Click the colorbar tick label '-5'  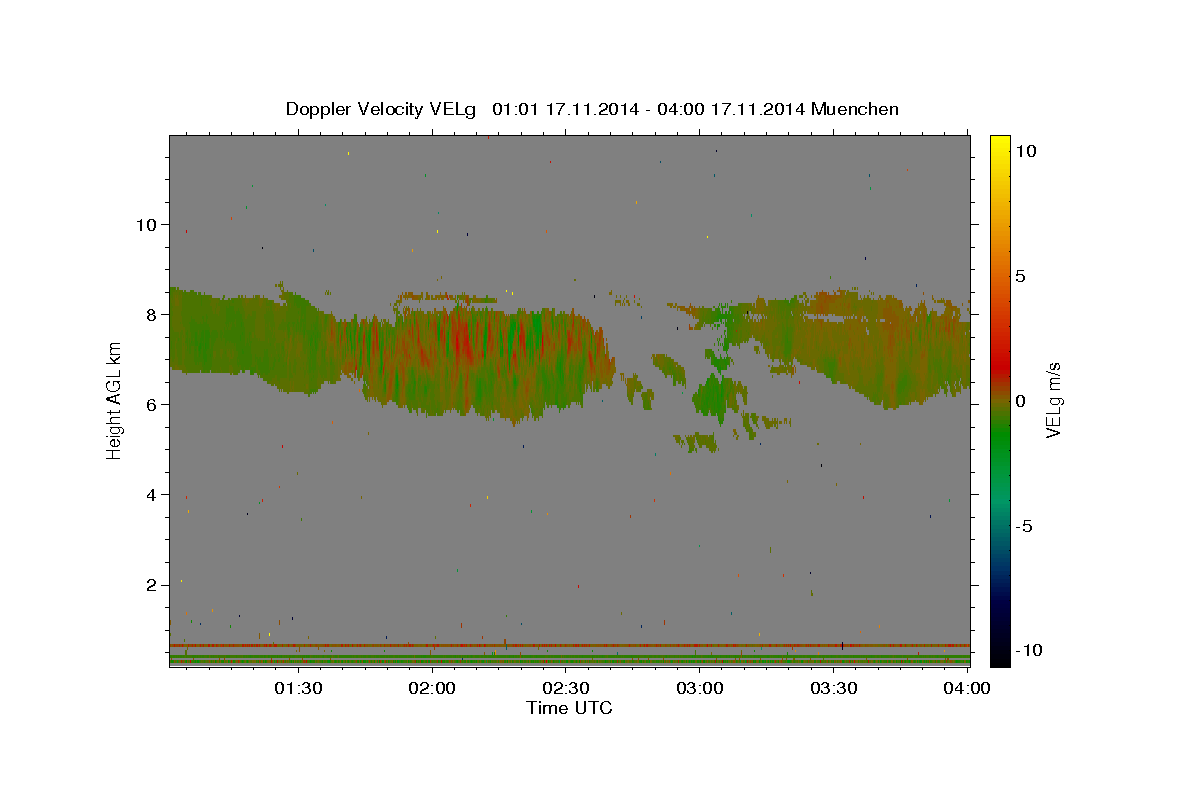(1024, 526)
